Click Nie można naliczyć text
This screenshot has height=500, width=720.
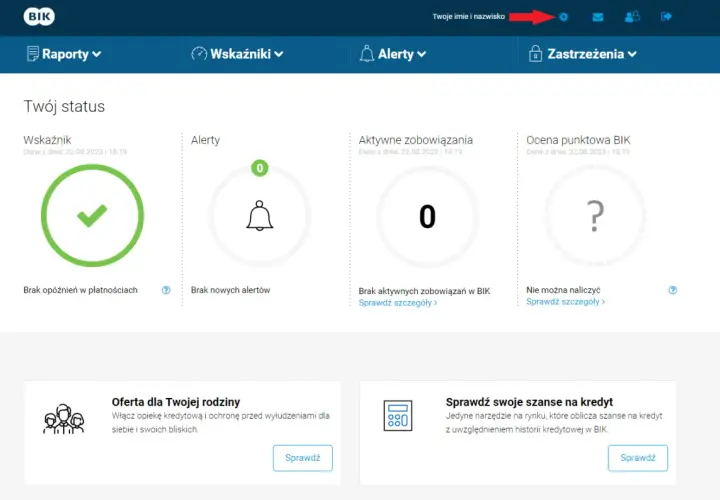click(x=563, y=290)
